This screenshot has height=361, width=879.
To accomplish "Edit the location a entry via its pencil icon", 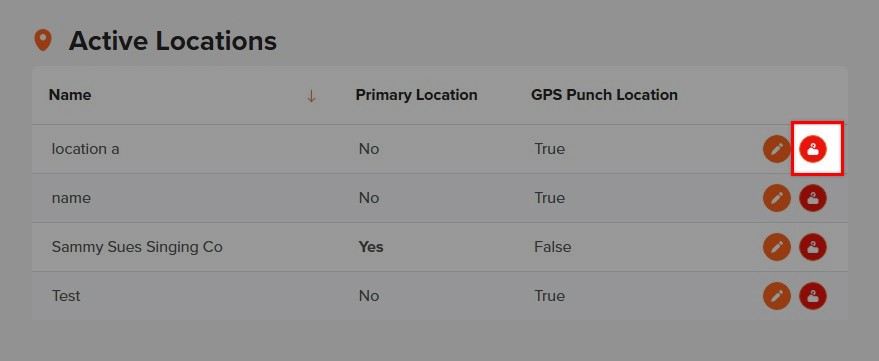I will 776,149.
